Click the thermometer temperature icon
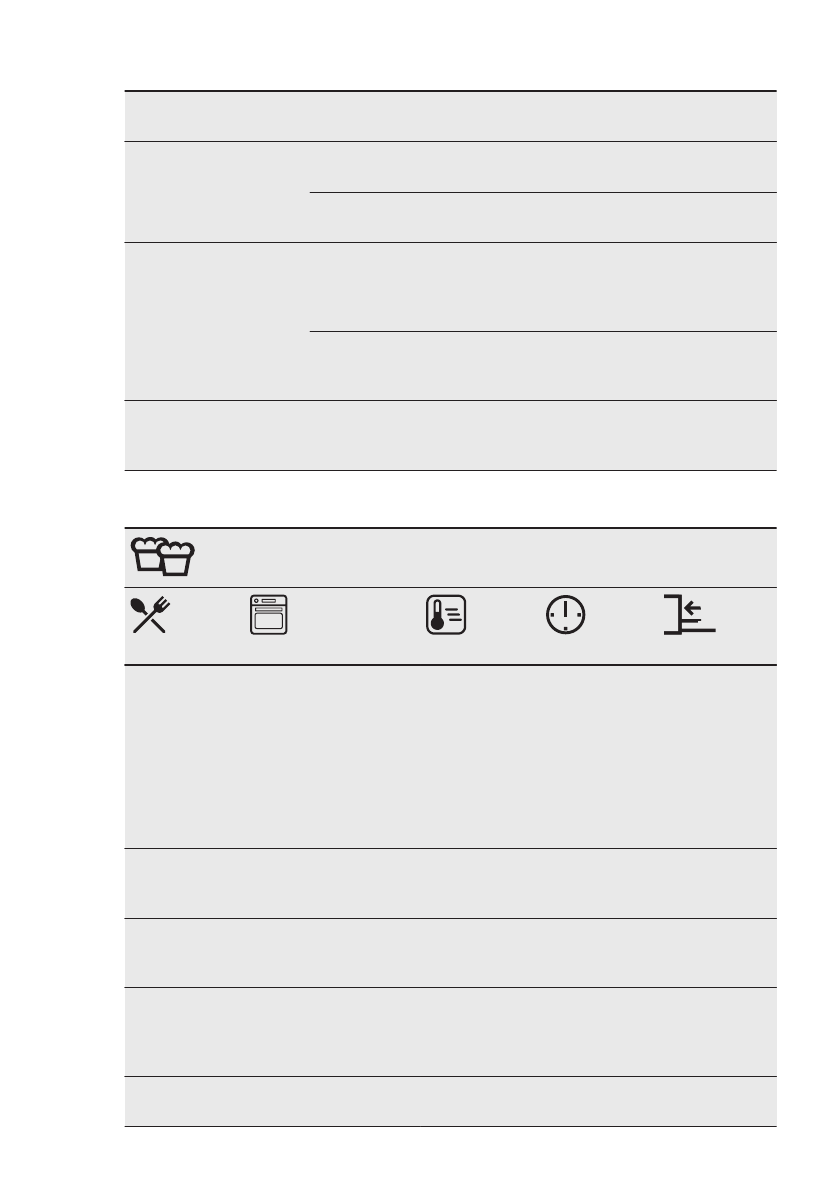 (446, 614)
